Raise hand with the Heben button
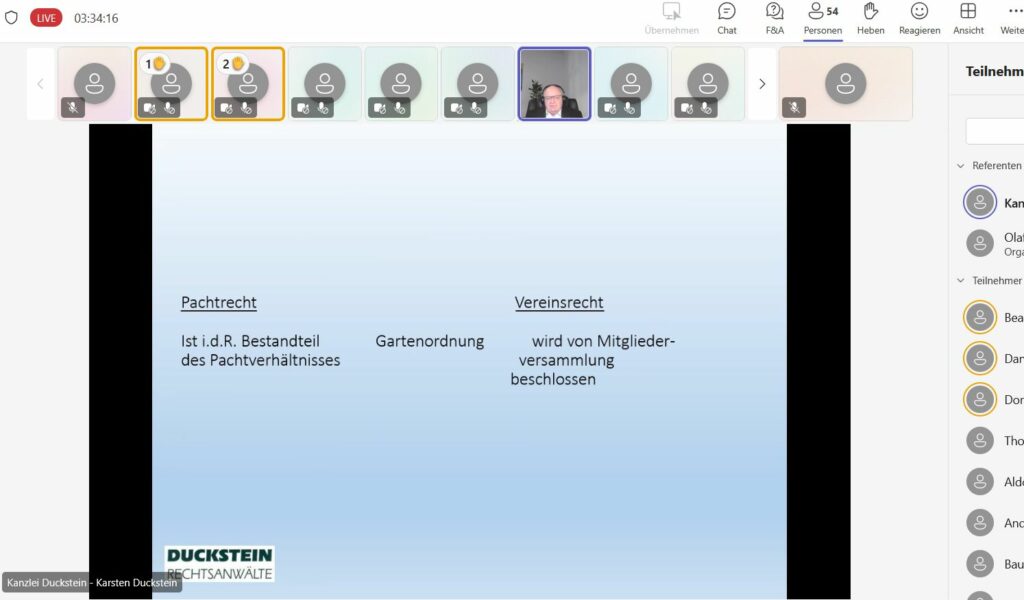 click(x=870, y=18)
